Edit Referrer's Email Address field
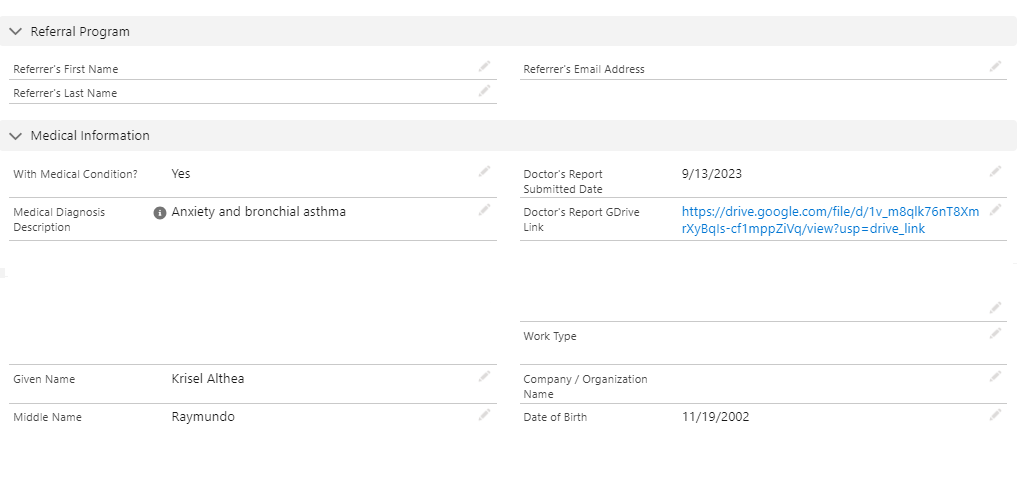 pos(995,66)
